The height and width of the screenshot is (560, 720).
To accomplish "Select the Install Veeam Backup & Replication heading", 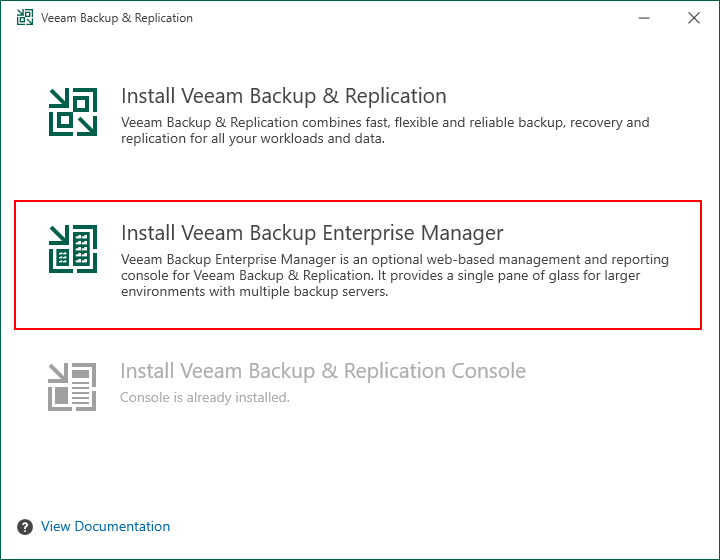I will pyautogui.click(x=284, y=96).
